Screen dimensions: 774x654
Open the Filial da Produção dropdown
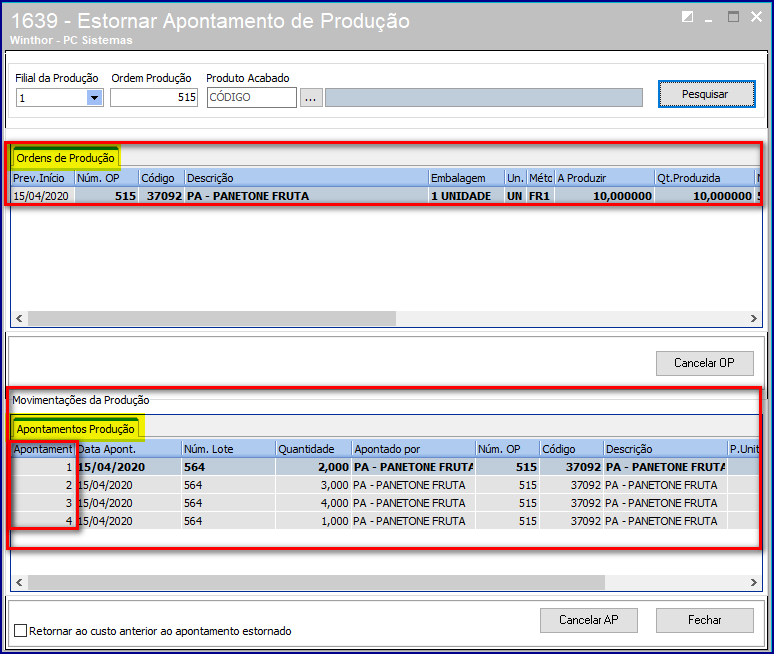[x=94, y=98]
